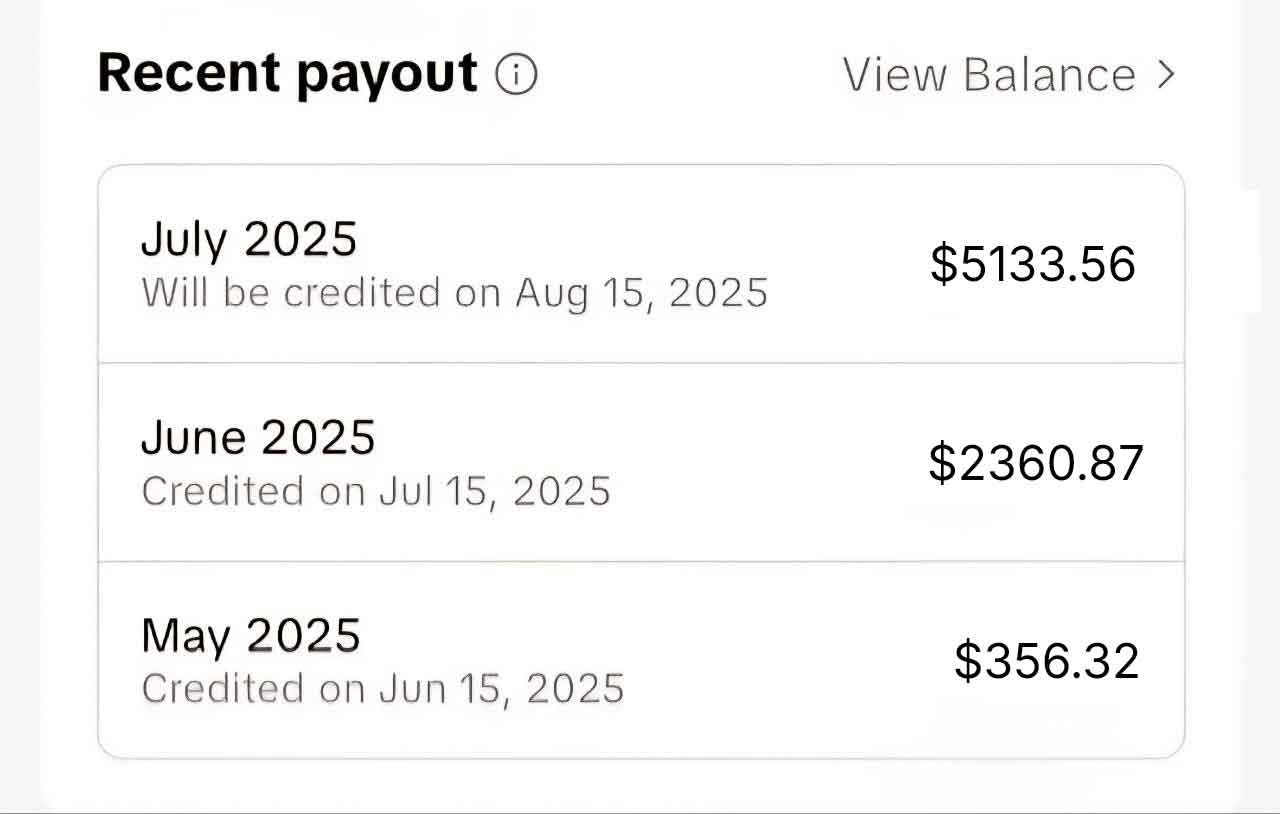The height and width of the screenshot is (814, 1280).
Task: Click empty space between heading and View Balance
Action: 690,75
